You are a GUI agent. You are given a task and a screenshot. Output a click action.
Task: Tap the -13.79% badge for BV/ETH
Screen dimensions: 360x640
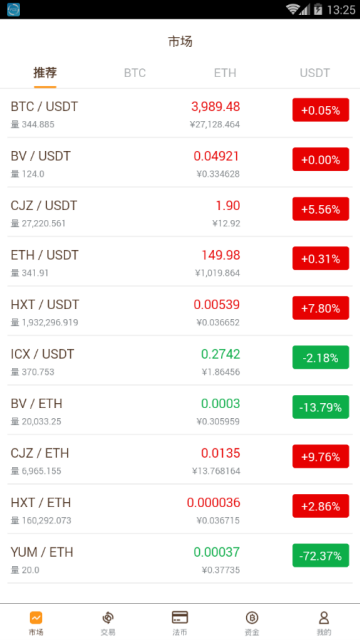320,407
